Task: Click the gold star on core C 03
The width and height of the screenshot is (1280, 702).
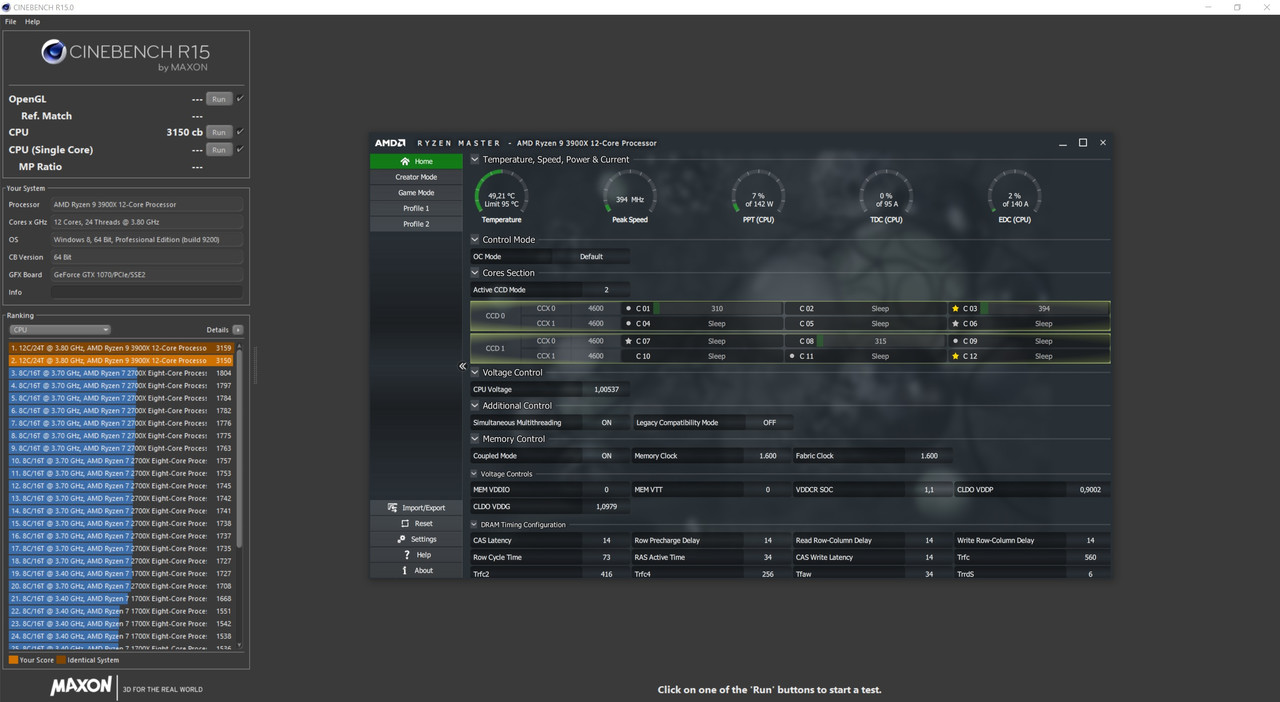Action: pyautogui.click(x=956, y=309)
